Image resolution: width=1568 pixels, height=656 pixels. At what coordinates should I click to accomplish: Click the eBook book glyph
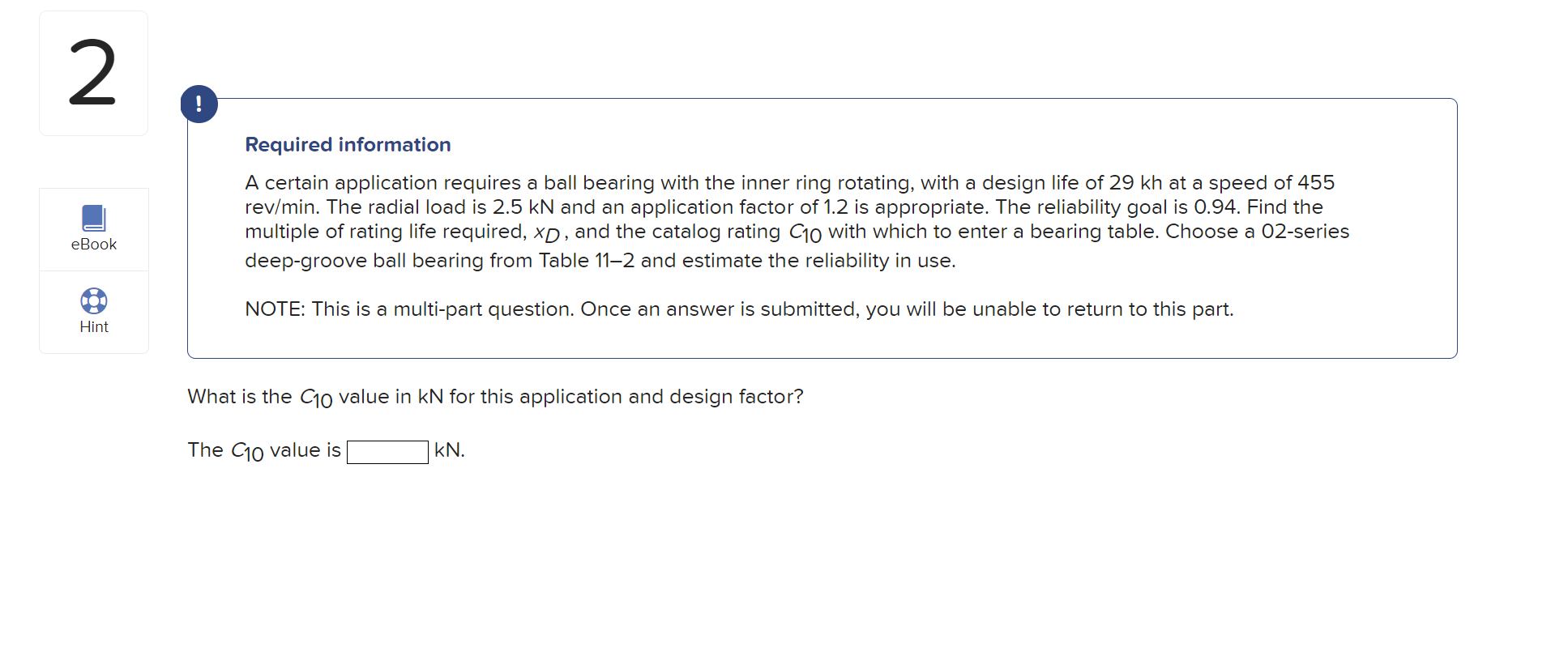click(x=93, y=217)
